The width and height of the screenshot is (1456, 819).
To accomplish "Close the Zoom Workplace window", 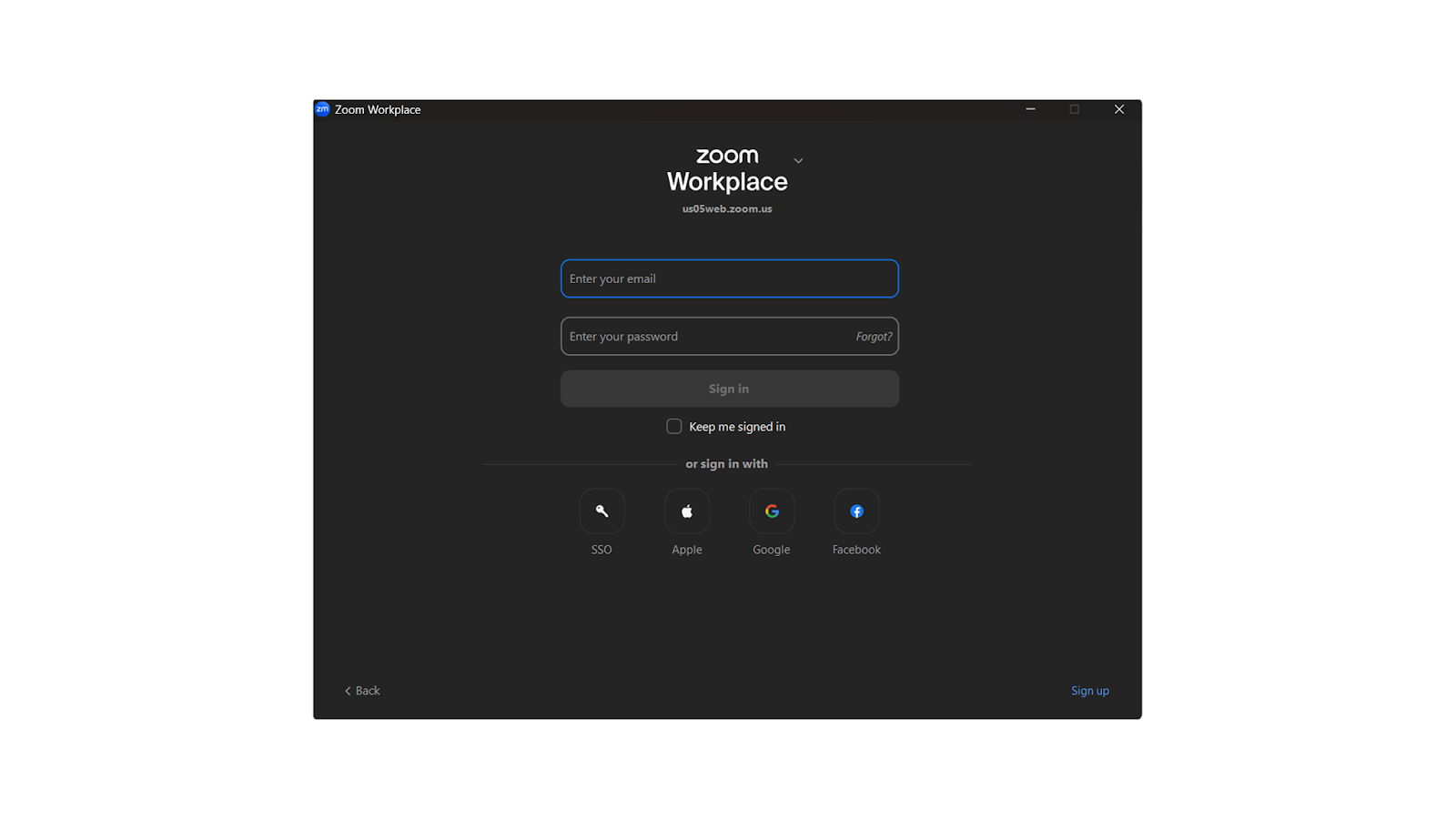I will coord(1119,109).
